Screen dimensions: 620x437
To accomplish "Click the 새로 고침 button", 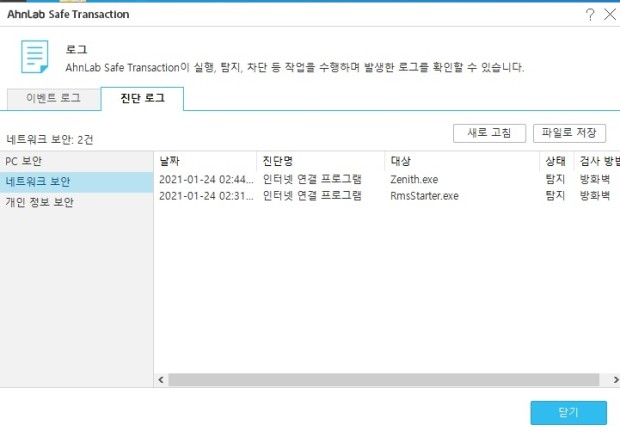I will [x=489, y=133].
